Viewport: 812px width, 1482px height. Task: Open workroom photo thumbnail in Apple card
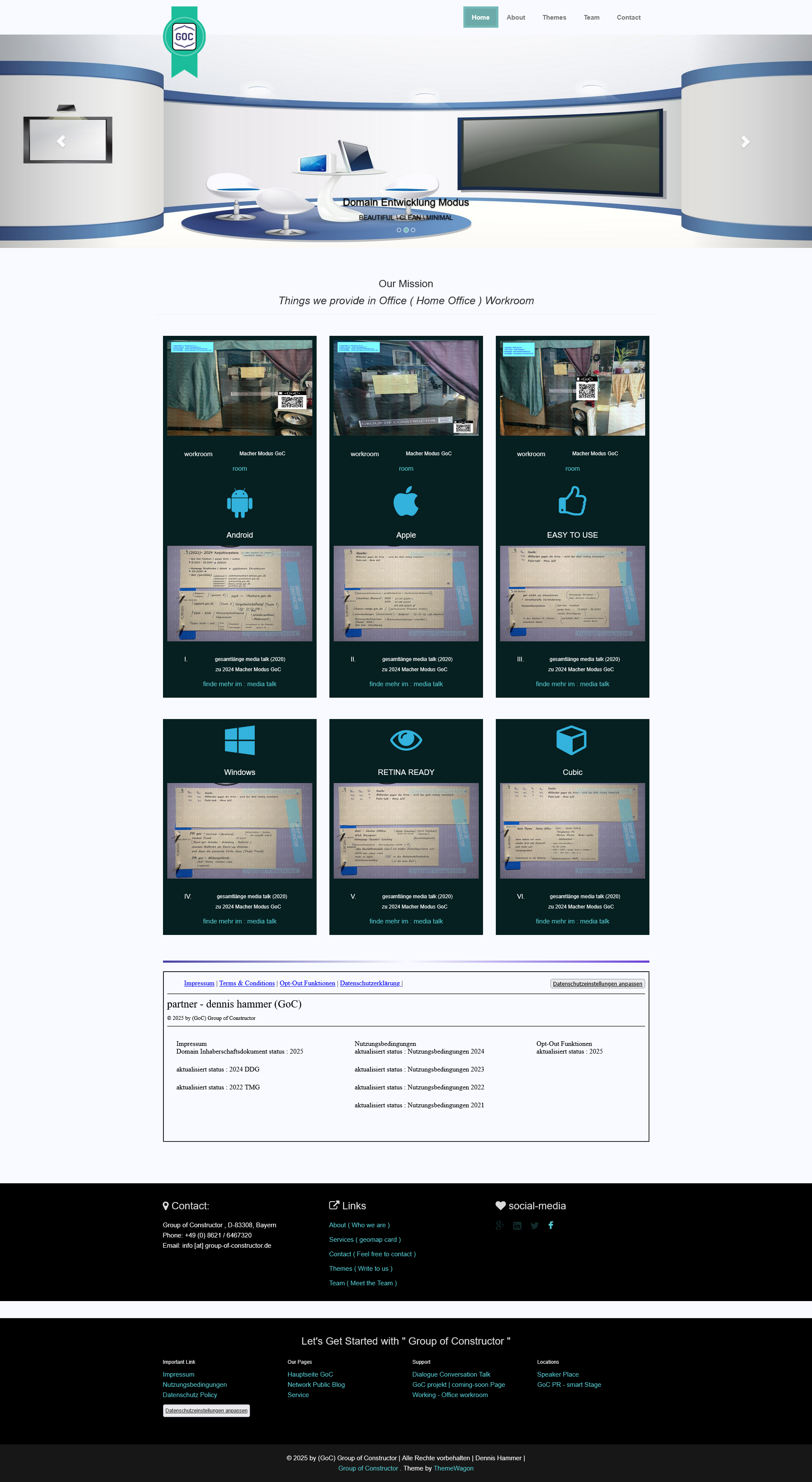click(x=406, y=388)
